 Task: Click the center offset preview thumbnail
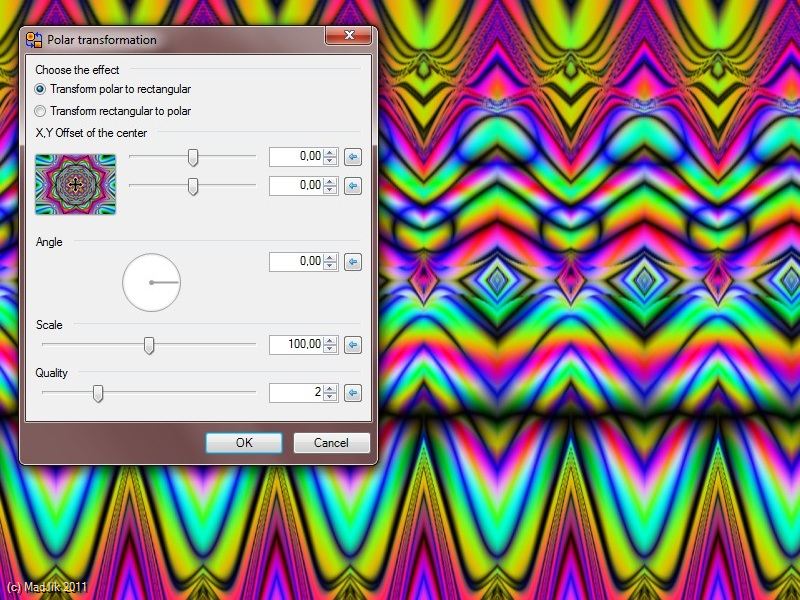(x=76, y=184)
